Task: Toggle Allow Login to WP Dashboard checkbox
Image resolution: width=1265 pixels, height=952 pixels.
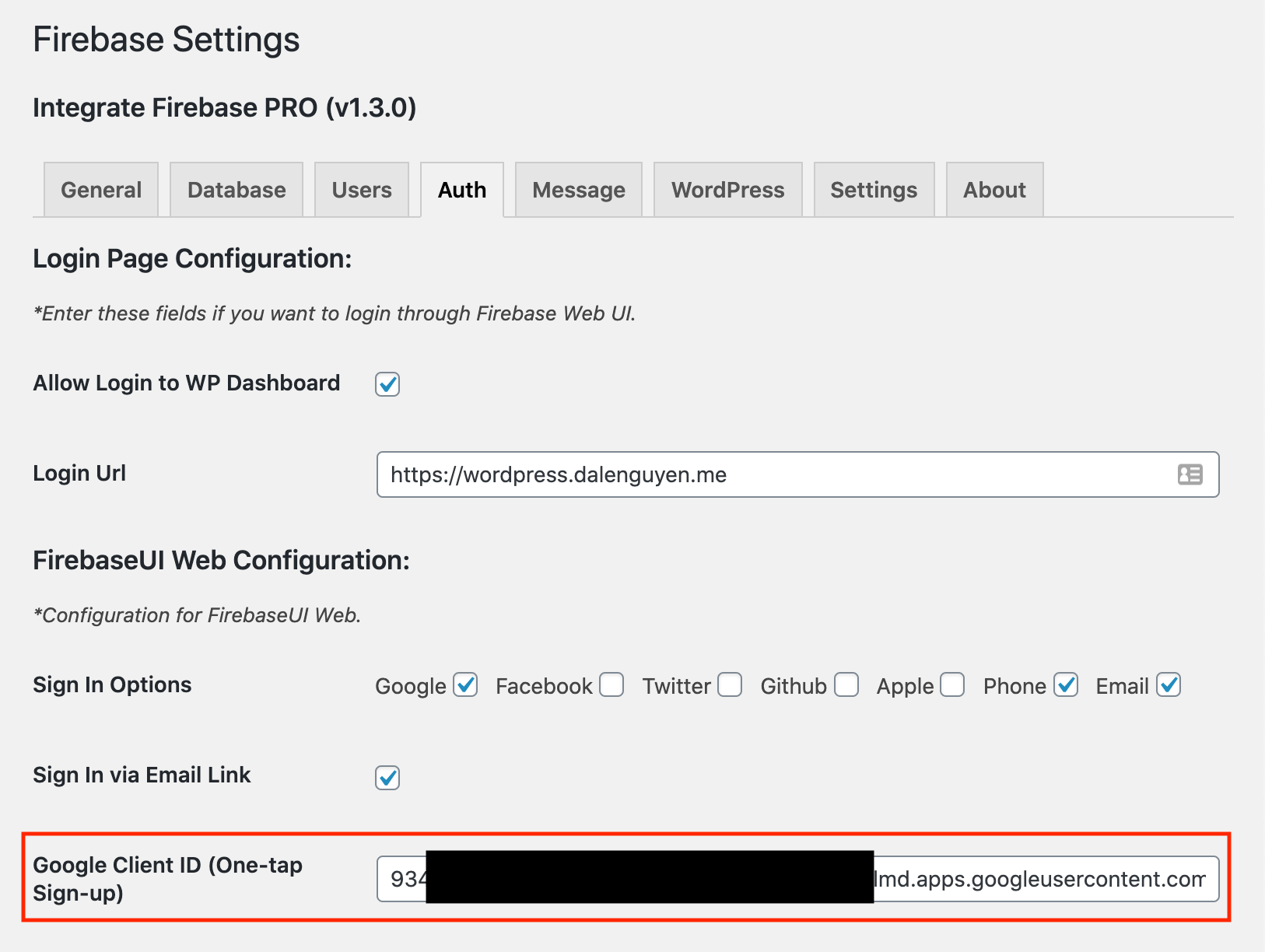Action: pos(387,384)
